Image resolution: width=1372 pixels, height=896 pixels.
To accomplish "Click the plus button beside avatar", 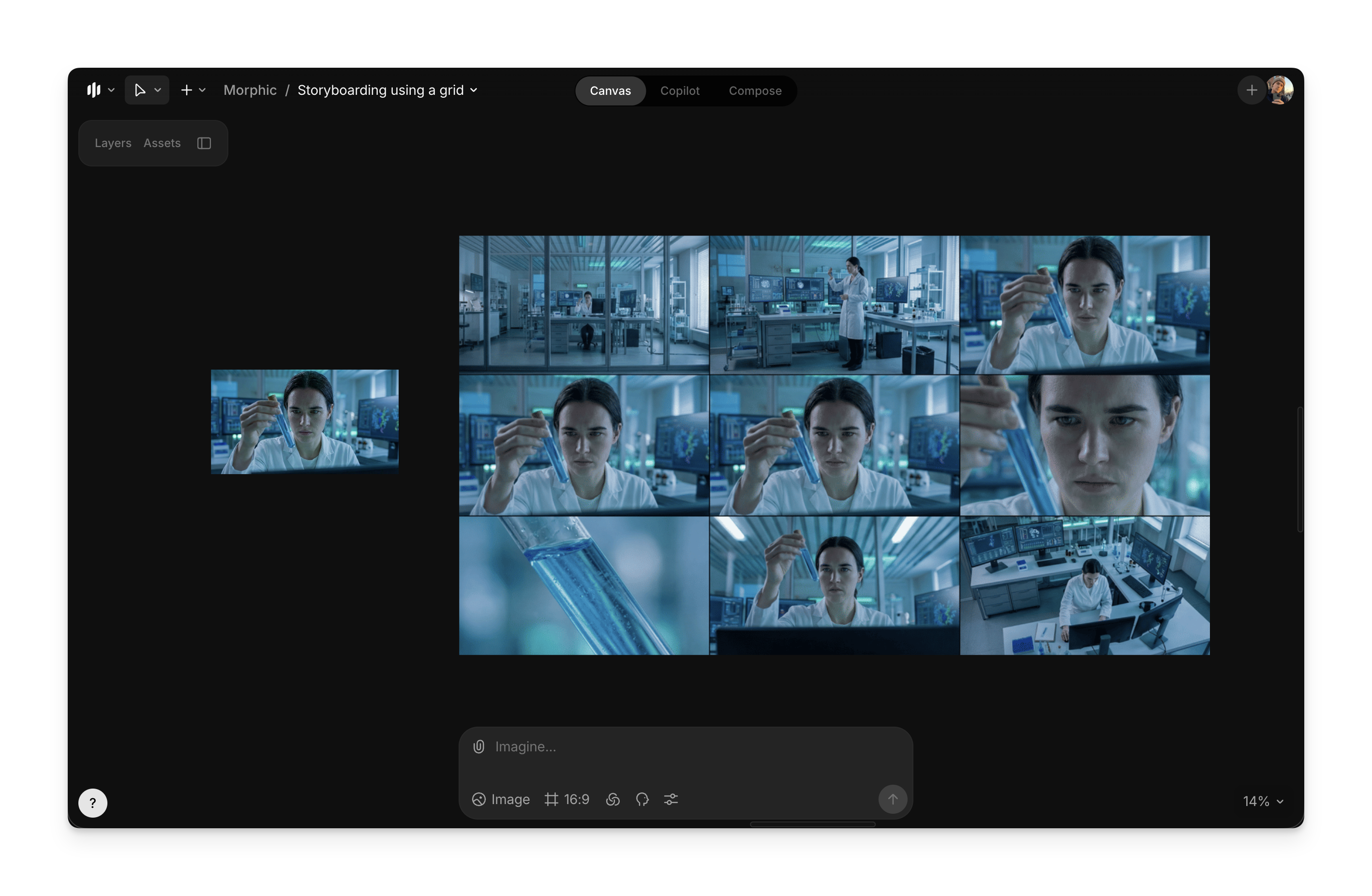I will coord(1252,90).
